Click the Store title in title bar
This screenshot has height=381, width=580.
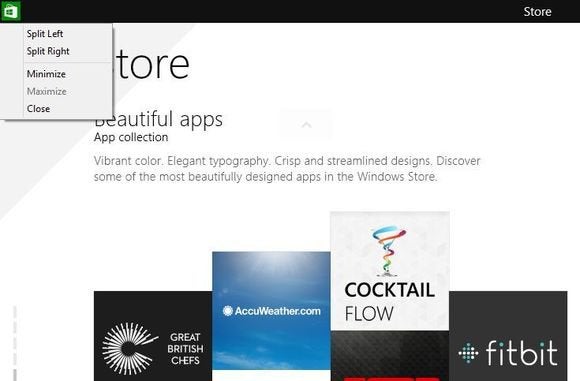tap(537, 12)
